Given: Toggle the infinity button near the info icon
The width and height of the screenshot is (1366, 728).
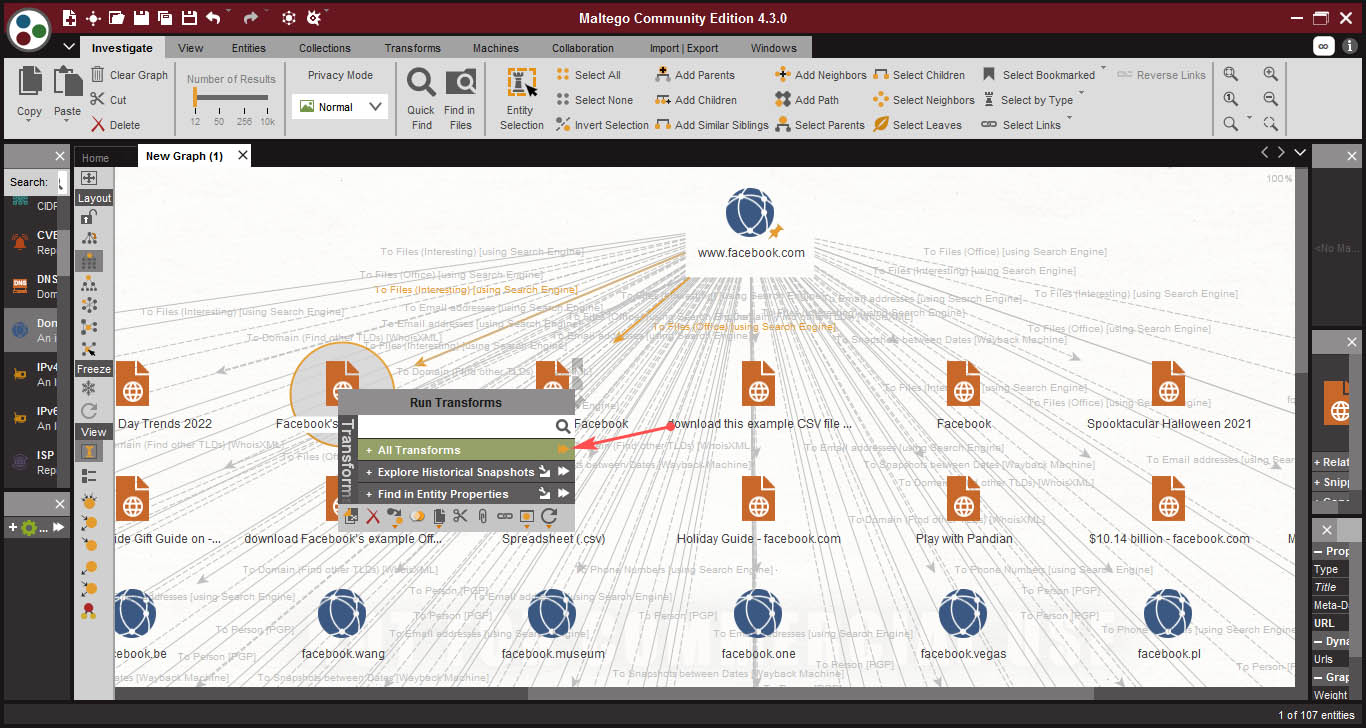Looking at the screenshot, I should point(1323,46).
